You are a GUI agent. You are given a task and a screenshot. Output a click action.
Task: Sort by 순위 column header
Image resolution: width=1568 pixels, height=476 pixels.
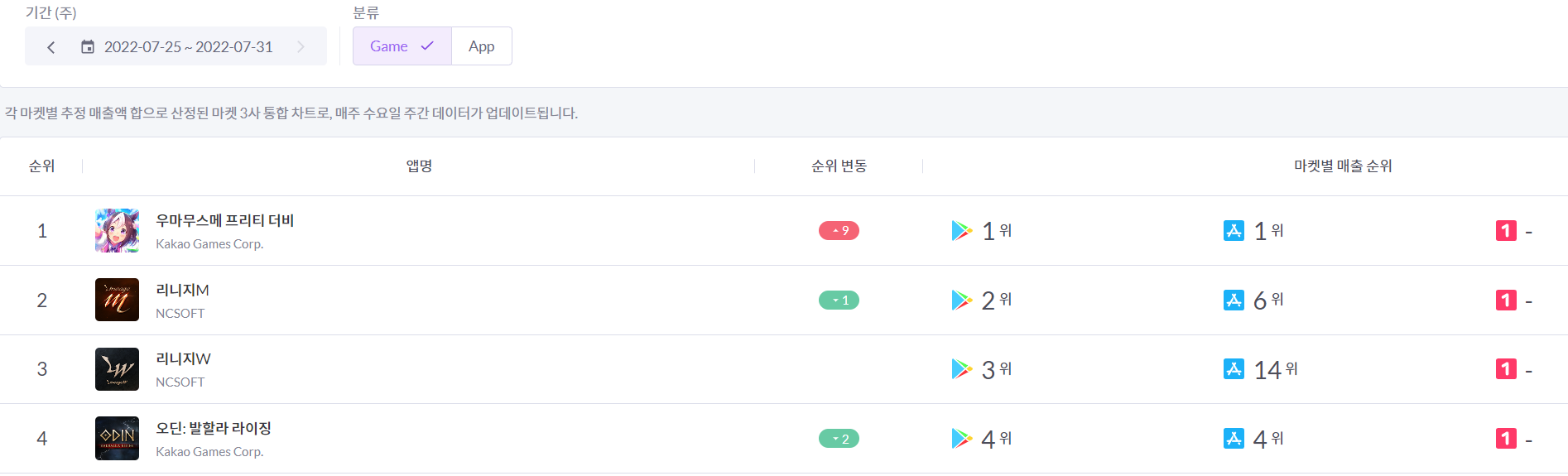tap(41, 166)
